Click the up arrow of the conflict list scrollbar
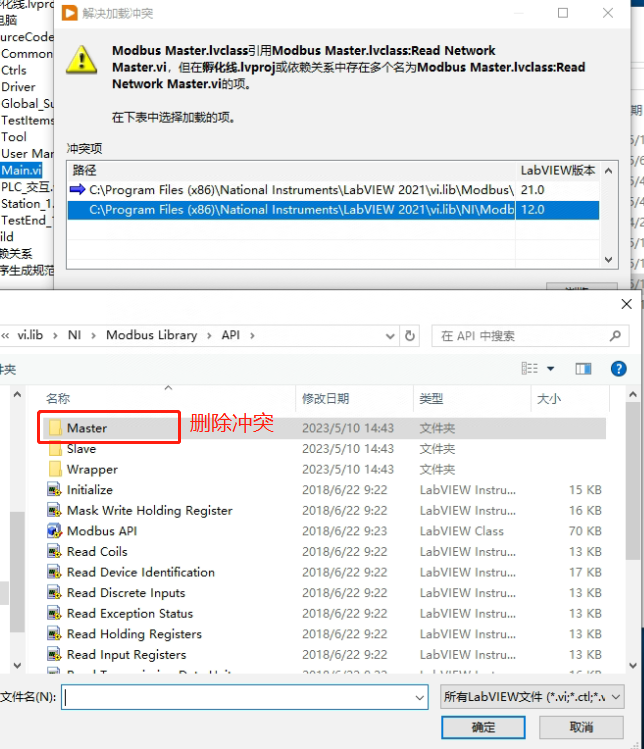 click(608, 171)
